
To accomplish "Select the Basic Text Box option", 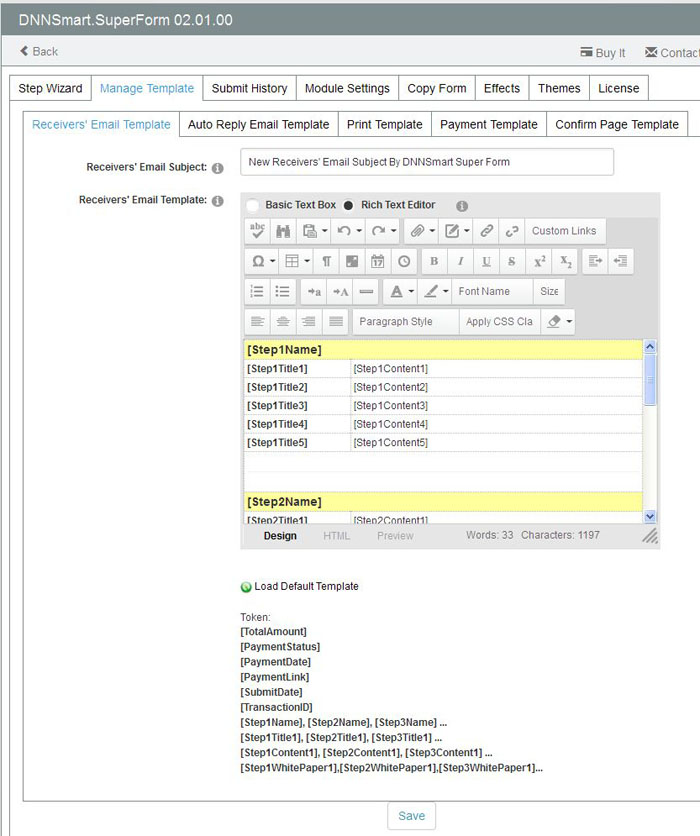I will [x=253, y=205].
